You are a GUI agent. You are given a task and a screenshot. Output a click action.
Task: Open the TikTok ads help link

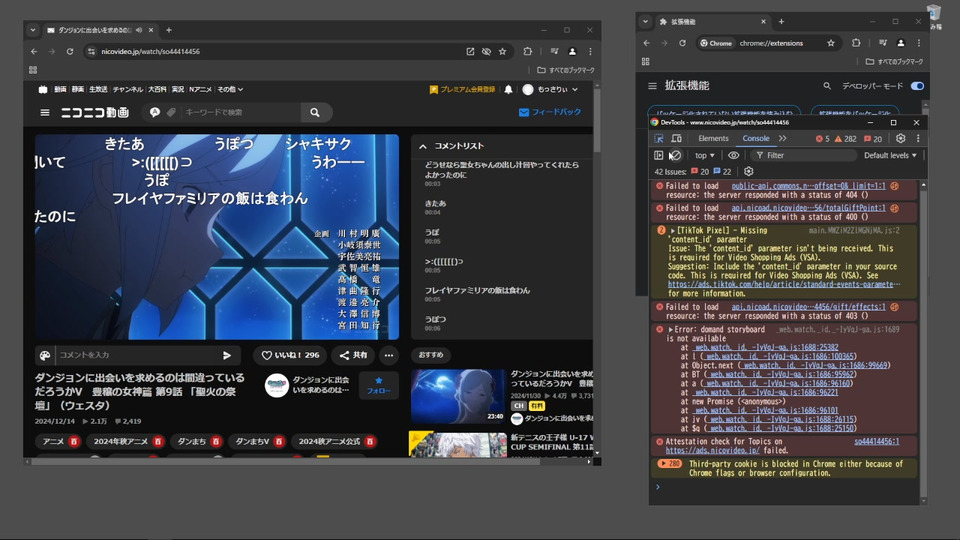point(780,284)
